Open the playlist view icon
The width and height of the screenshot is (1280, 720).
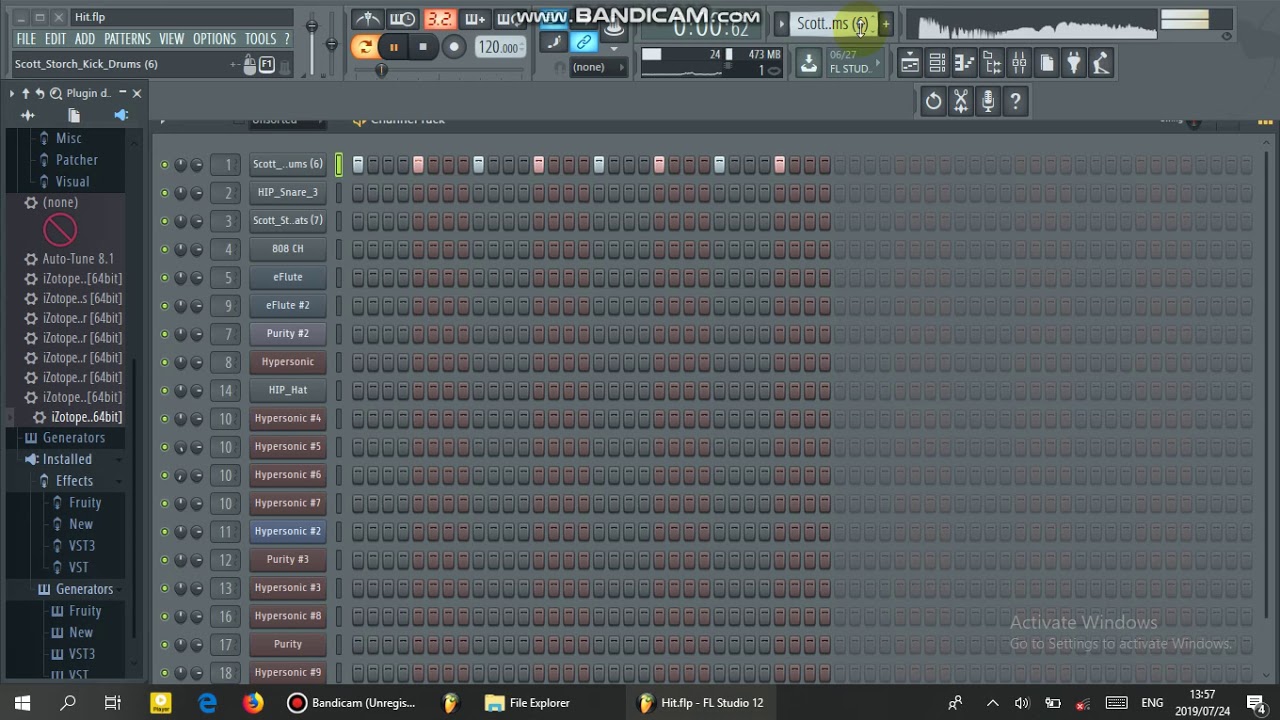click(x=909, y=64)
